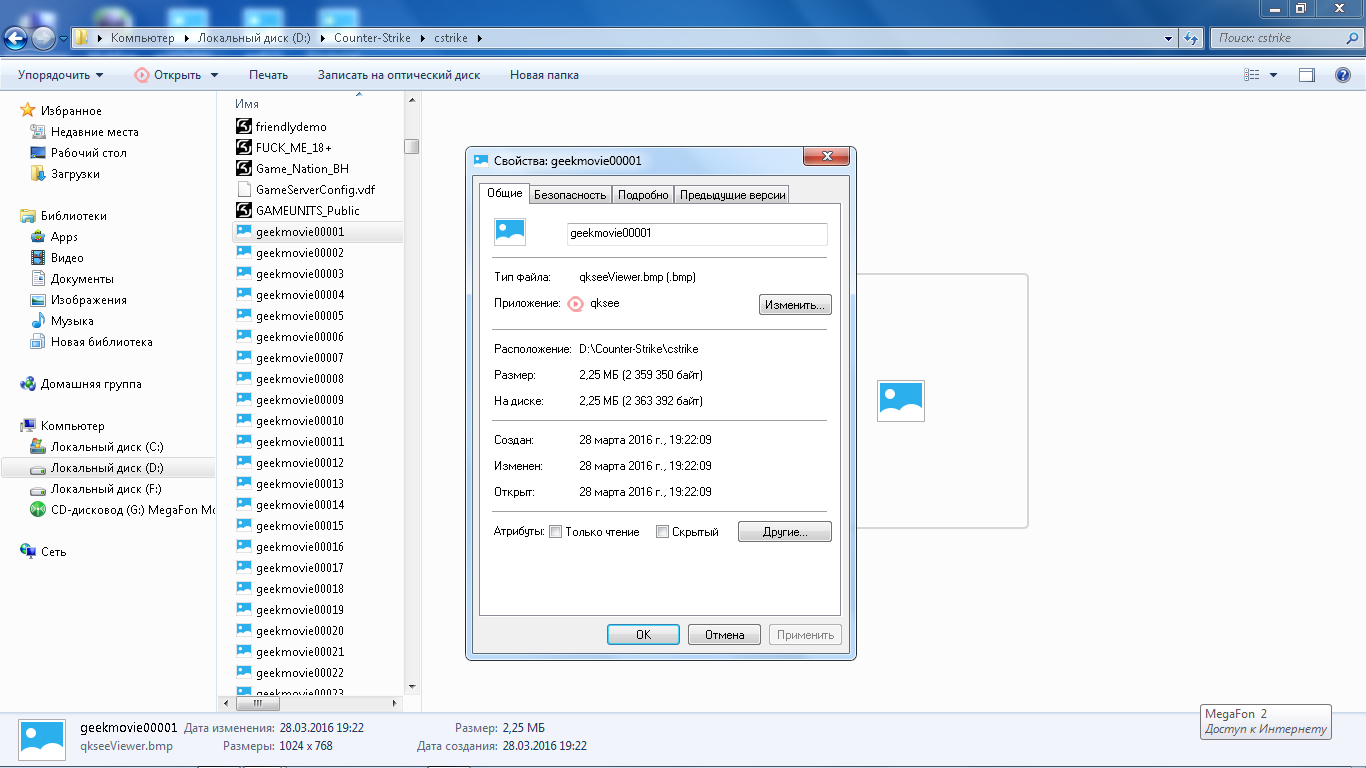The image size is (1366, 768).
Task: Click the GameServerConfig.vdf file icon
Action: click(244, 190)
